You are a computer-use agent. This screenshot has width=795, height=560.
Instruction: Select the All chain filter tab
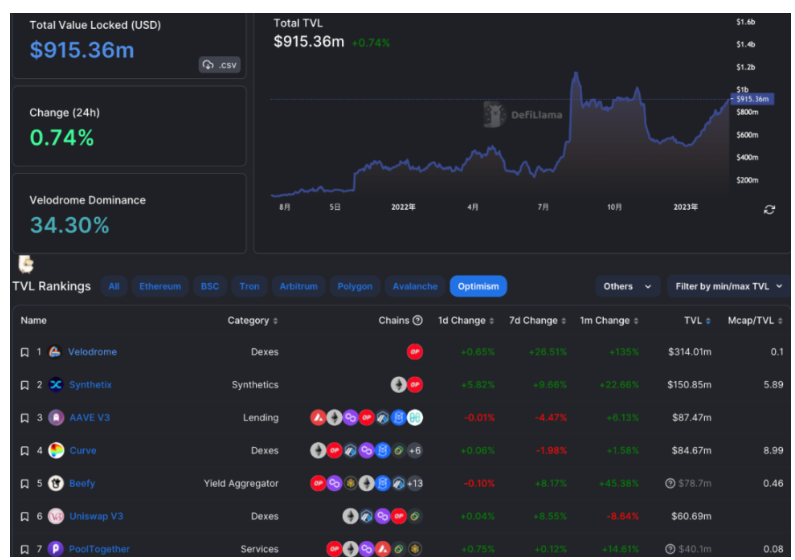pos(114,286)
